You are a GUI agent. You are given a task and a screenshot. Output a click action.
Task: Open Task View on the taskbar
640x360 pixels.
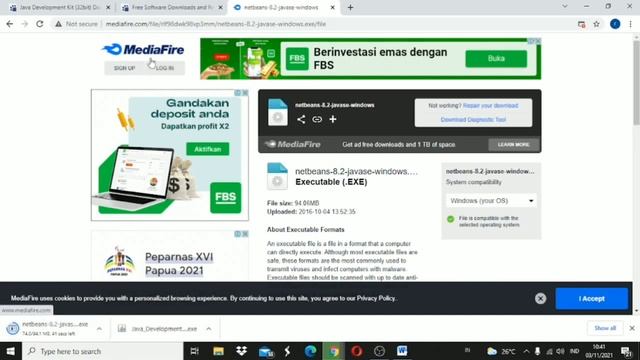click(195, 351)
